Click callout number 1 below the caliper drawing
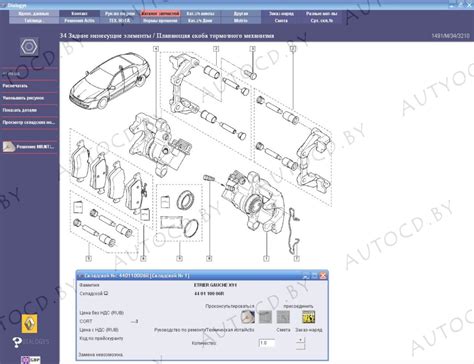This screenshot has height=364, width=474. pos(266,258)
